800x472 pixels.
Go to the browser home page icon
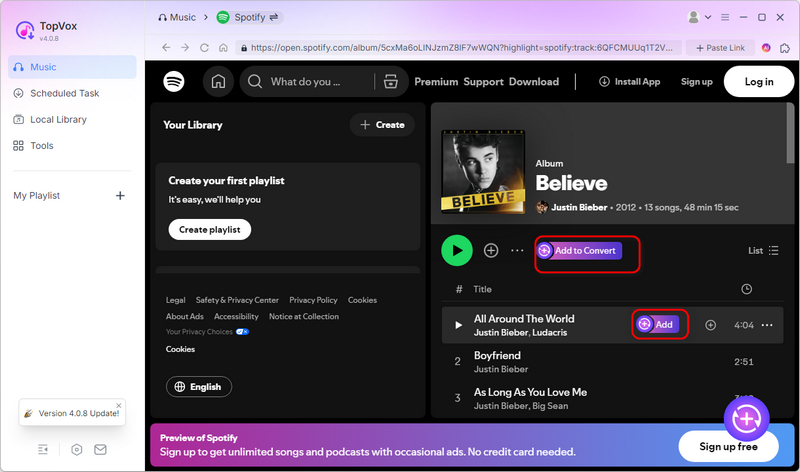223,47
